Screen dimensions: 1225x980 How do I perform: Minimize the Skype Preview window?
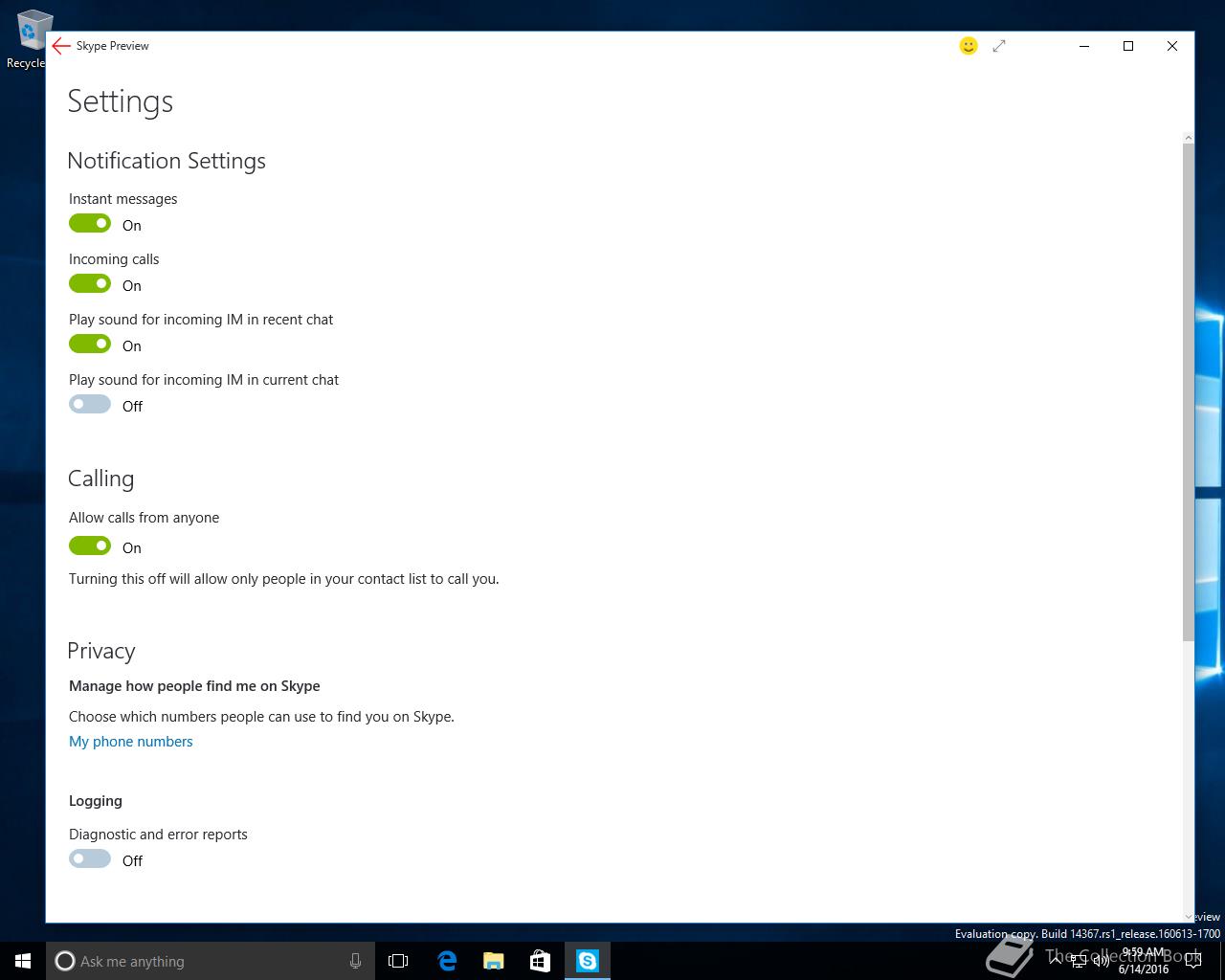[x=1084, y=46]
